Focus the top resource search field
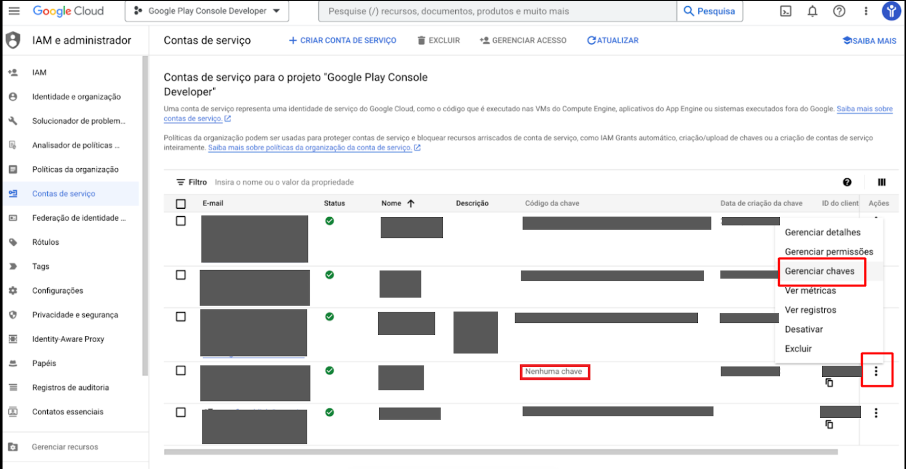 497,11
